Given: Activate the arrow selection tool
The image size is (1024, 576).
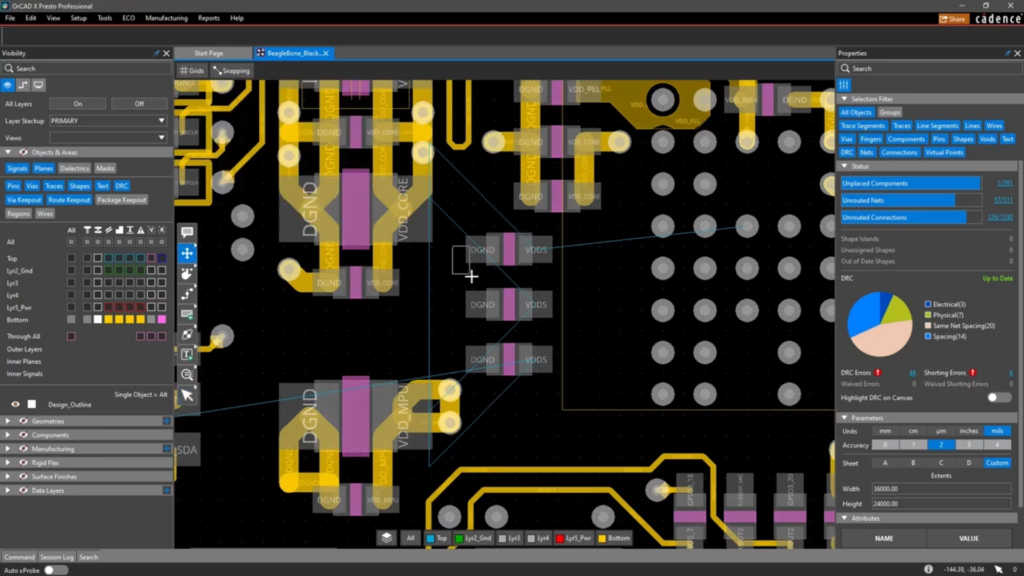Looking at the screenshot, I should (x=187, y=395).
